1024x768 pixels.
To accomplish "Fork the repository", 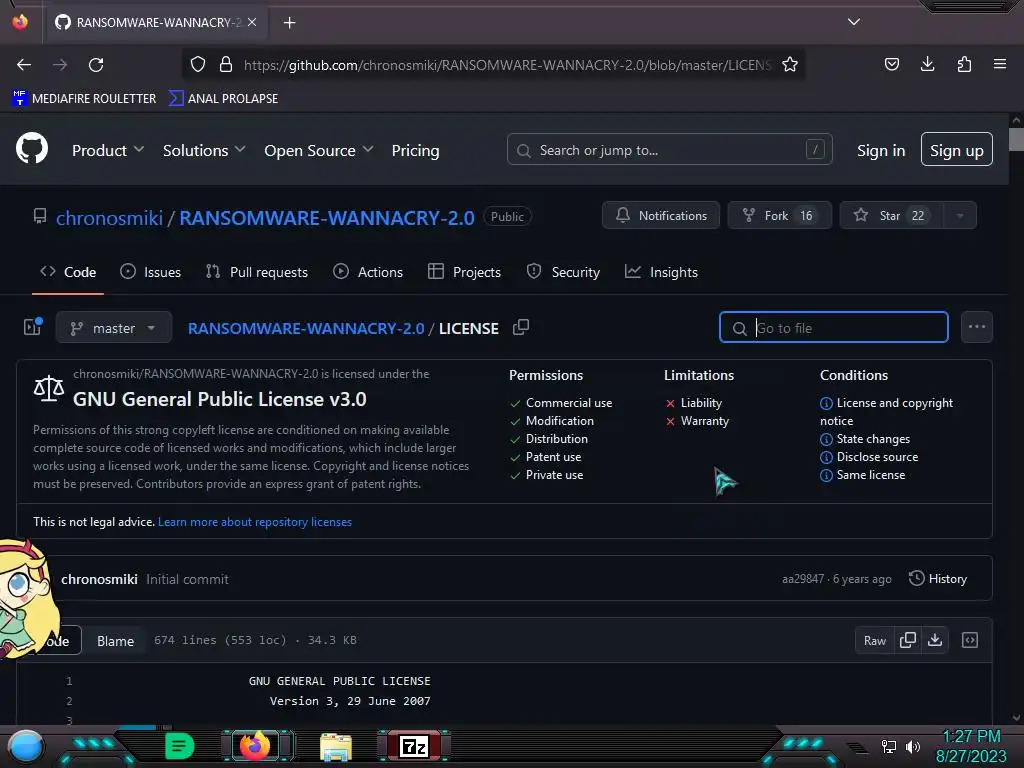I will pyautogui.click(x=780, y=216).
